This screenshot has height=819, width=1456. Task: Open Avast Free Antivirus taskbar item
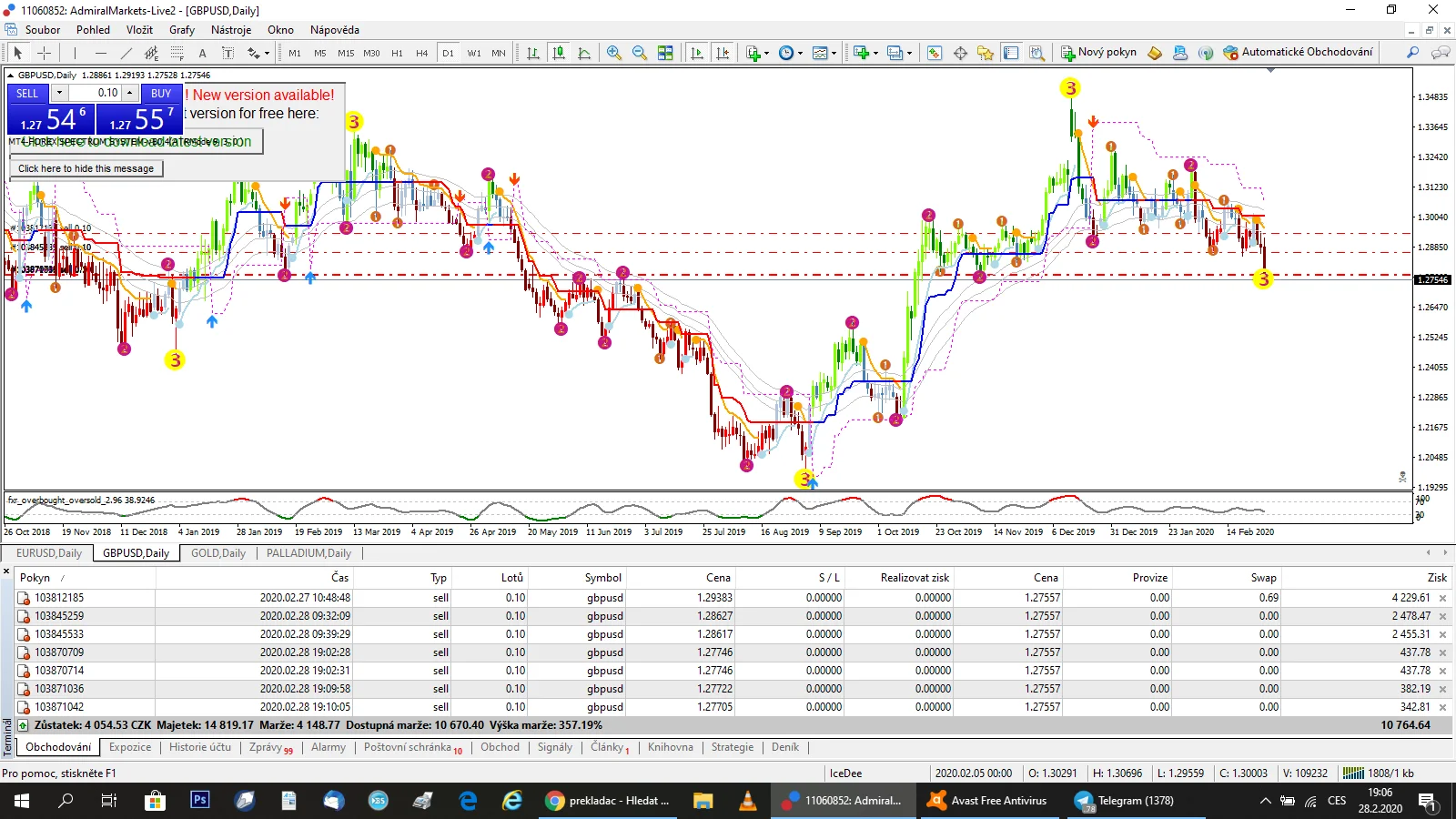point(988,801)
